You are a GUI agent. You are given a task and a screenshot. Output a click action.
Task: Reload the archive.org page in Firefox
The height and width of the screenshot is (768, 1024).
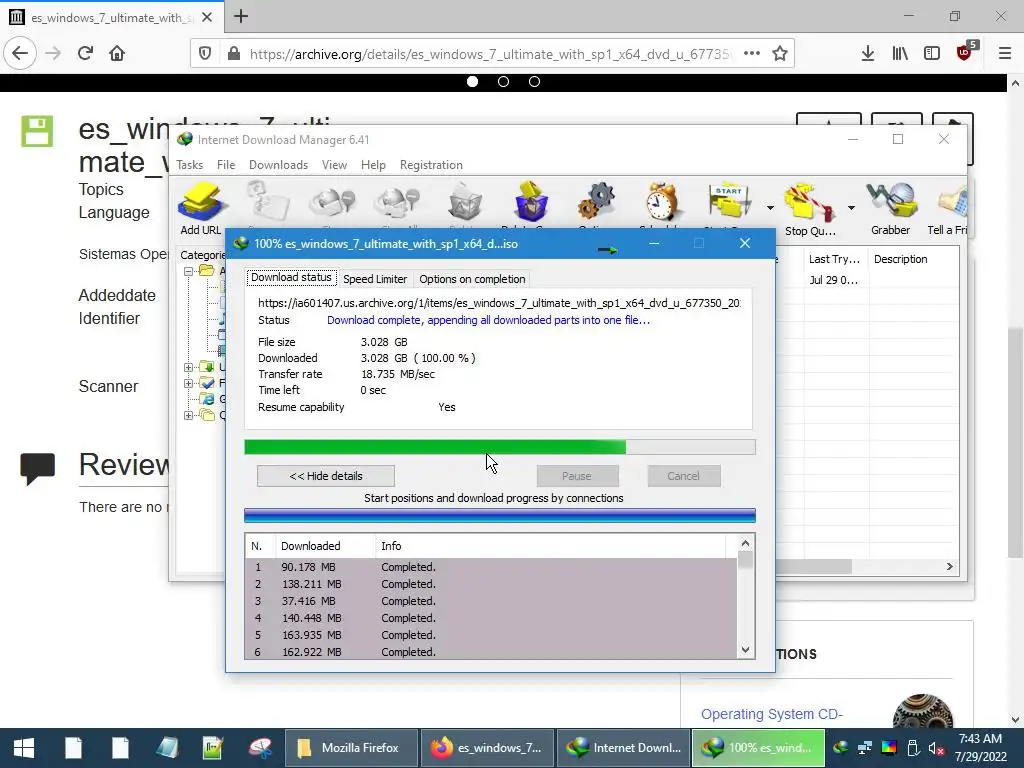[x=85, y=53]
